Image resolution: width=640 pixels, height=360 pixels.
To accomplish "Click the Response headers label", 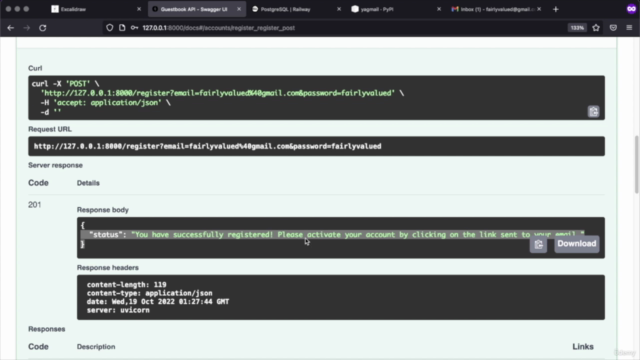I will (108, 268).
